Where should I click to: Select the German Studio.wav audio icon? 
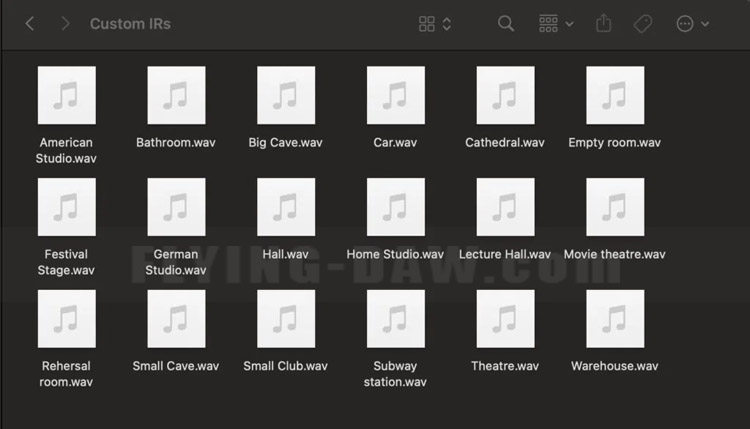coord(176,207)
